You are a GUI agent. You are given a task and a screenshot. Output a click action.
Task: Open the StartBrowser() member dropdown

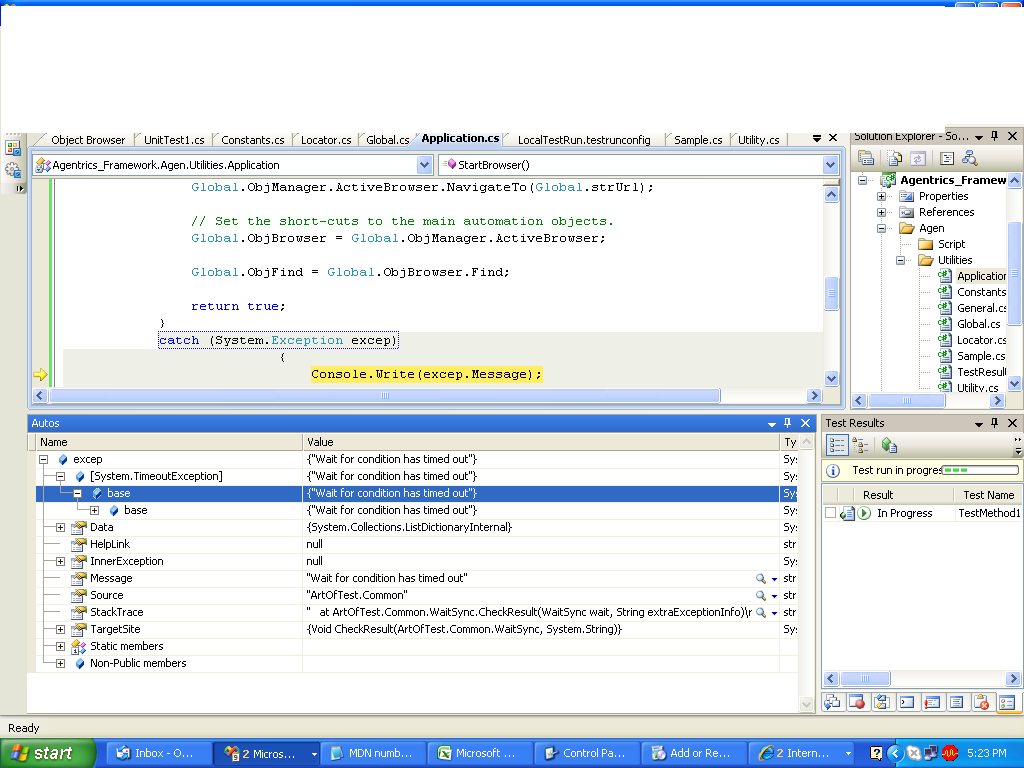pos(830,165)
